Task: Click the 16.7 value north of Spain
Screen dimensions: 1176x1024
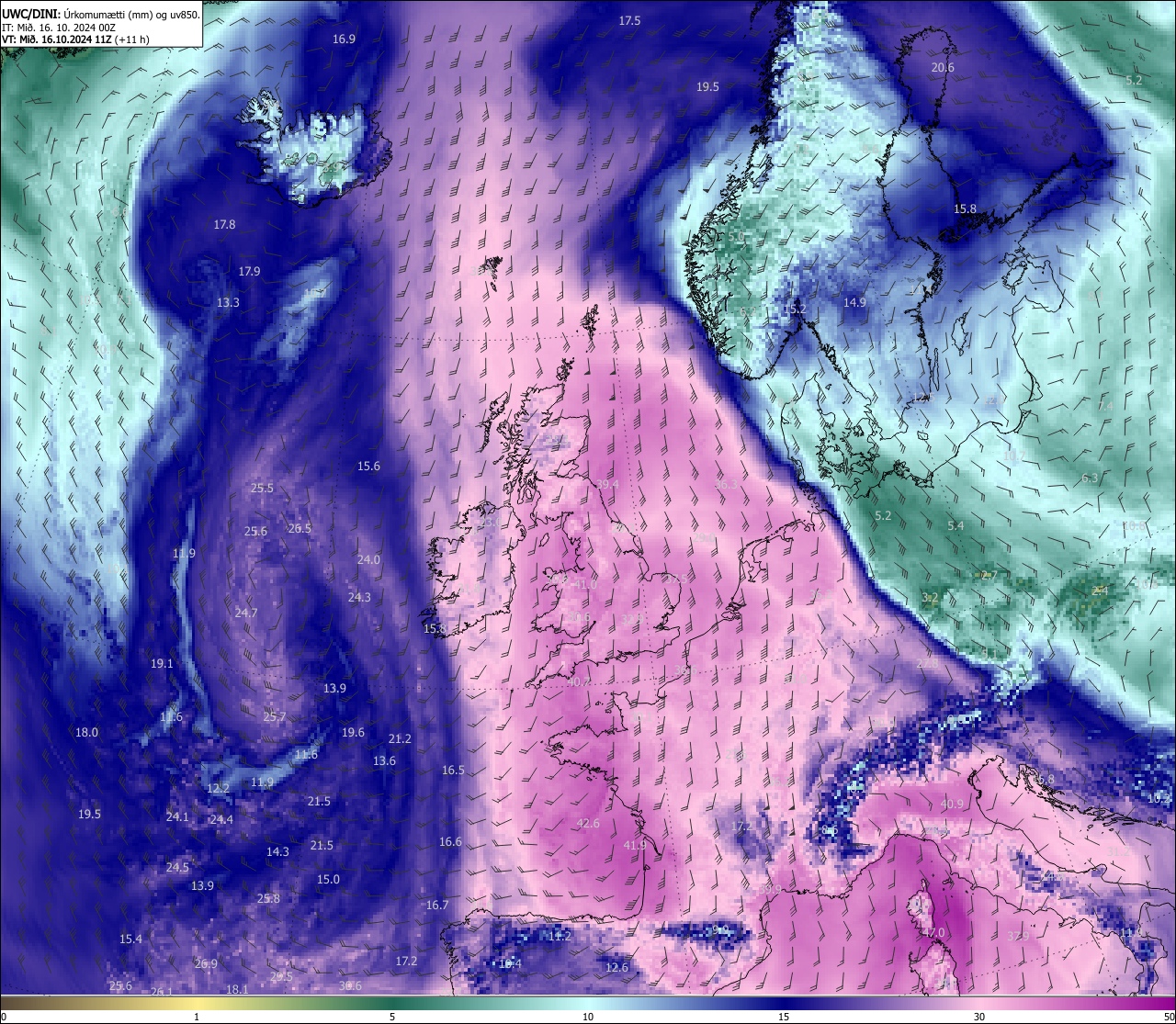Action: coord(437,906)
